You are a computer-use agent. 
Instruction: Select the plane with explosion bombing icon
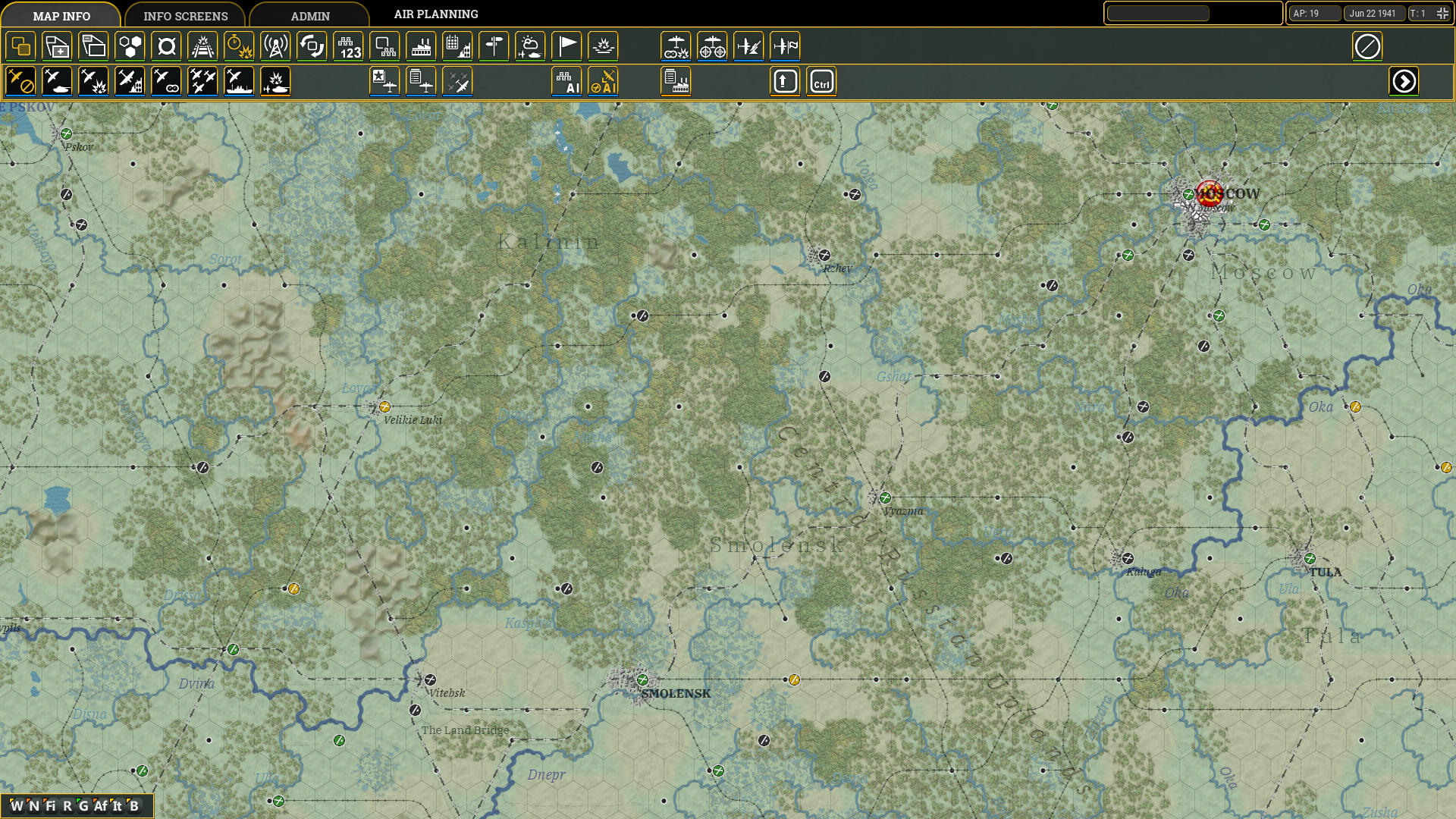(x=93, y=81)
